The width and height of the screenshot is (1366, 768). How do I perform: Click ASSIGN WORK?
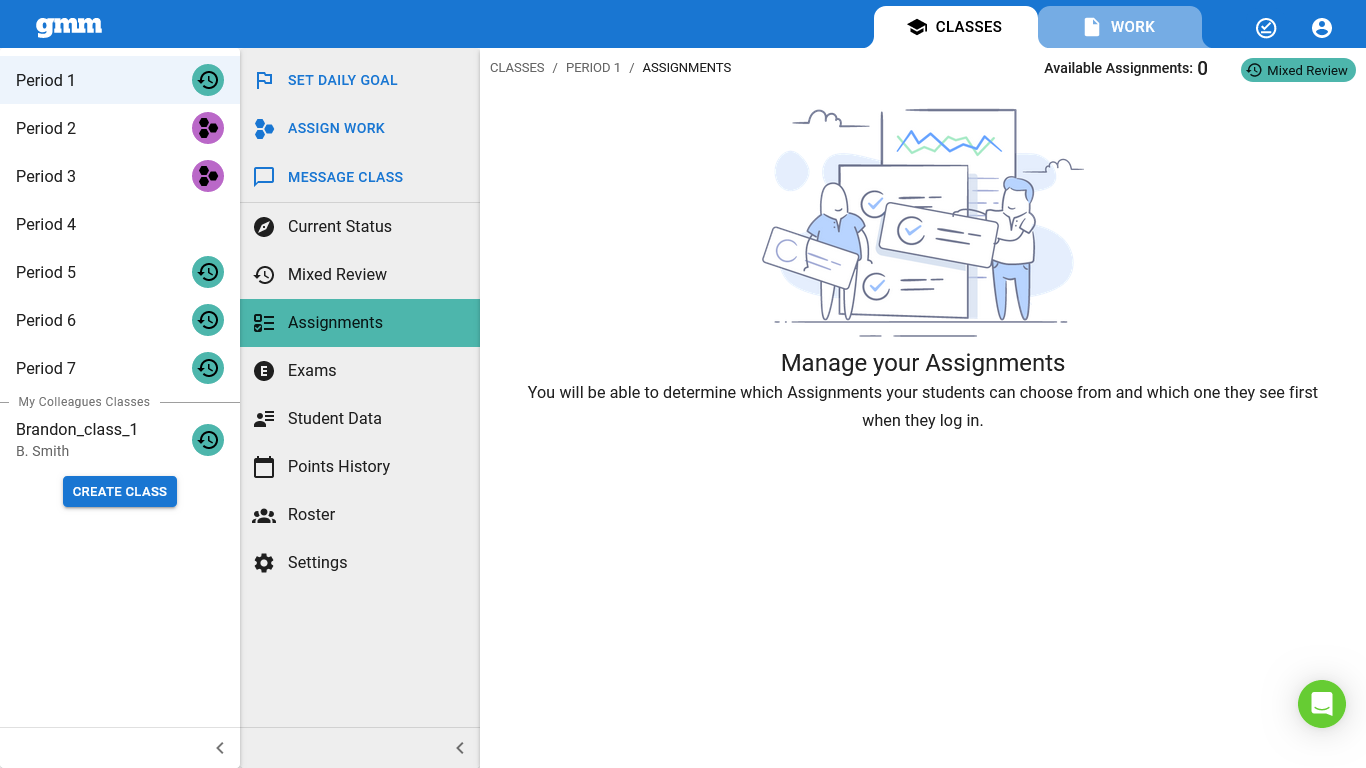[x=360, y=128]
